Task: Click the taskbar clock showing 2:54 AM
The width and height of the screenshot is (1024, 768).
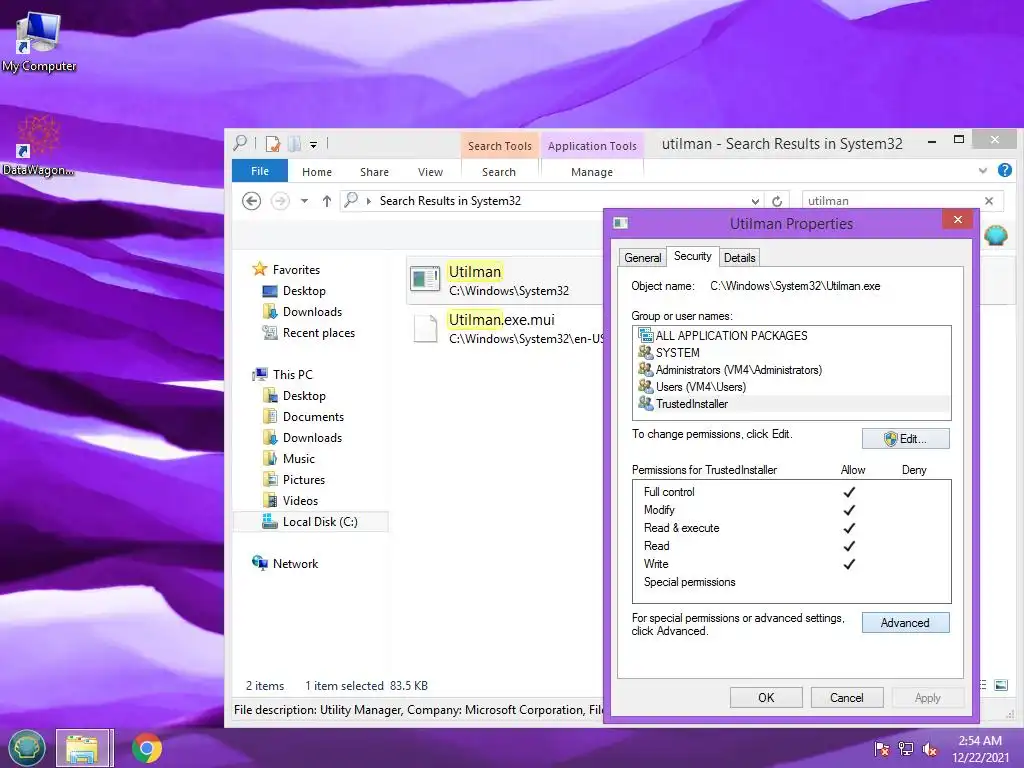Action: (x=980, y=749)
